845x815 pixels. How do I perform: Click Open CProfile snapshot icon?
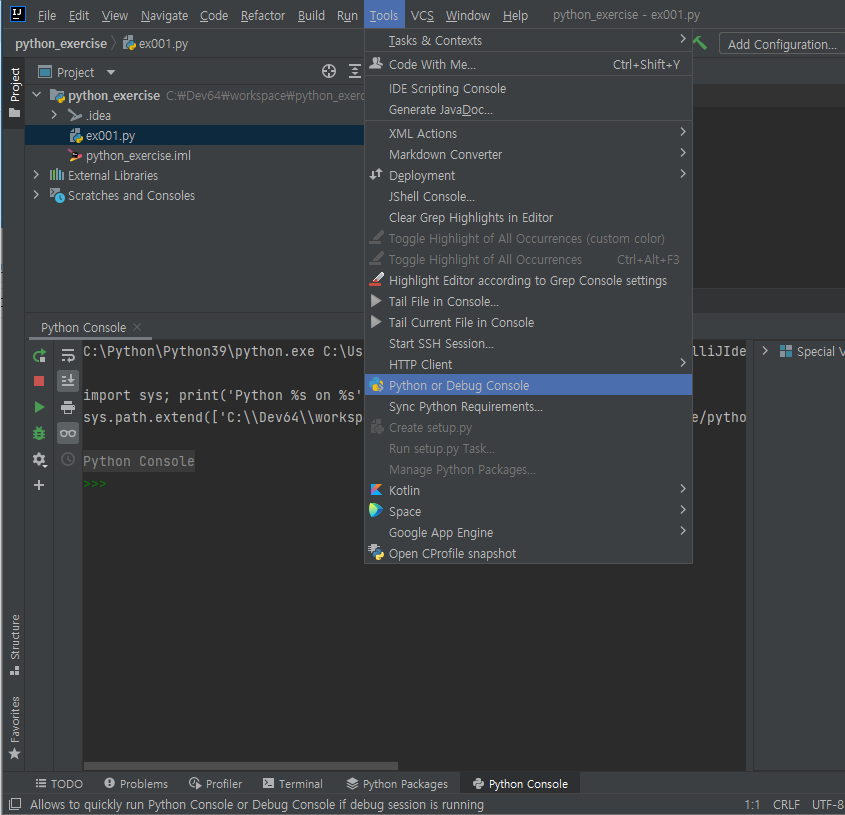[376, 552]
